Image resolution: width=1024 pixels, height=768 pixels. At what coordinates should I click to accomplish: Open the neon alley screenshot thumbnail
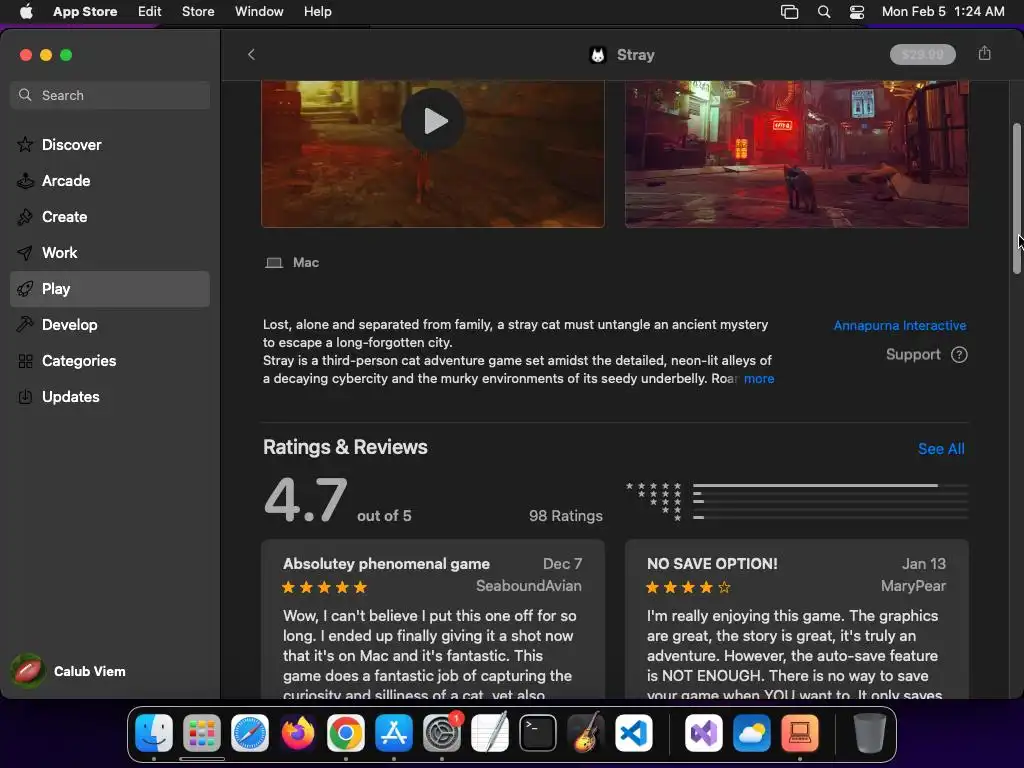point(797,154)
